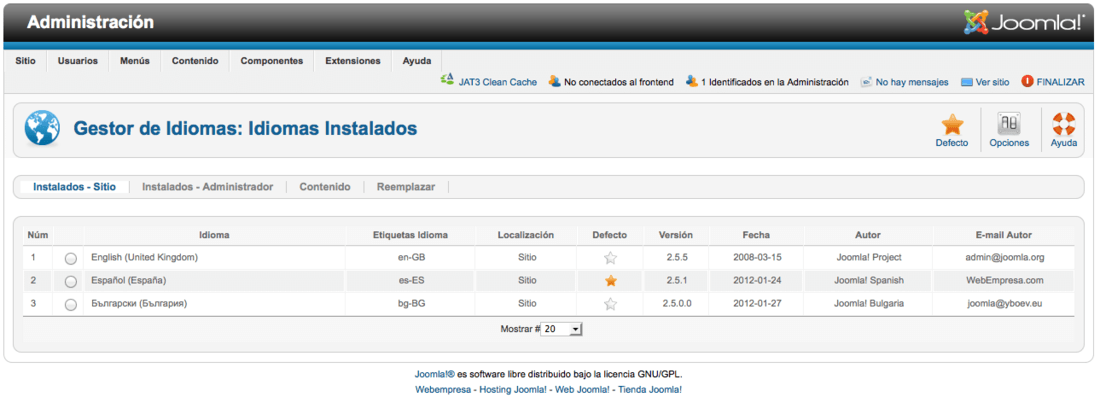Image resolution: width=1100 pixels, height=397 pixels.
Task: Click the Localización column header
Action: 526,235
